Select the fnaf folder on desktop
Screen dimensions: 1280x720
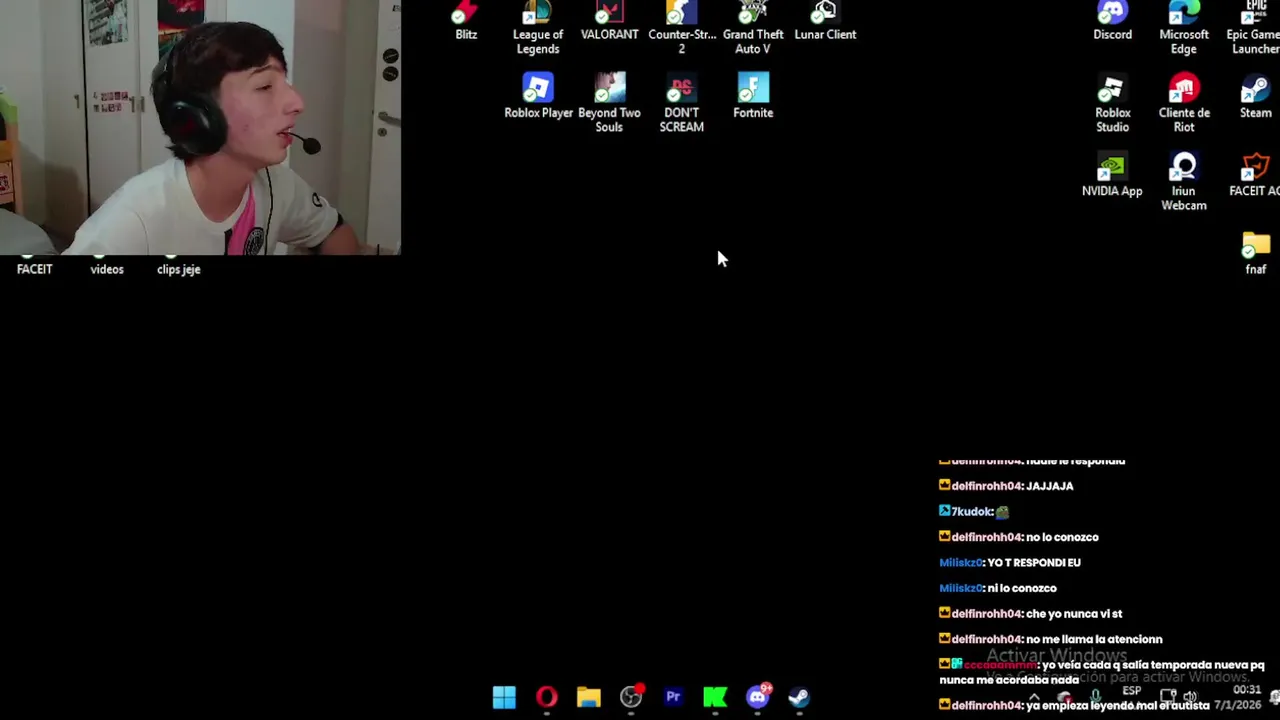tap(1256, 252)
